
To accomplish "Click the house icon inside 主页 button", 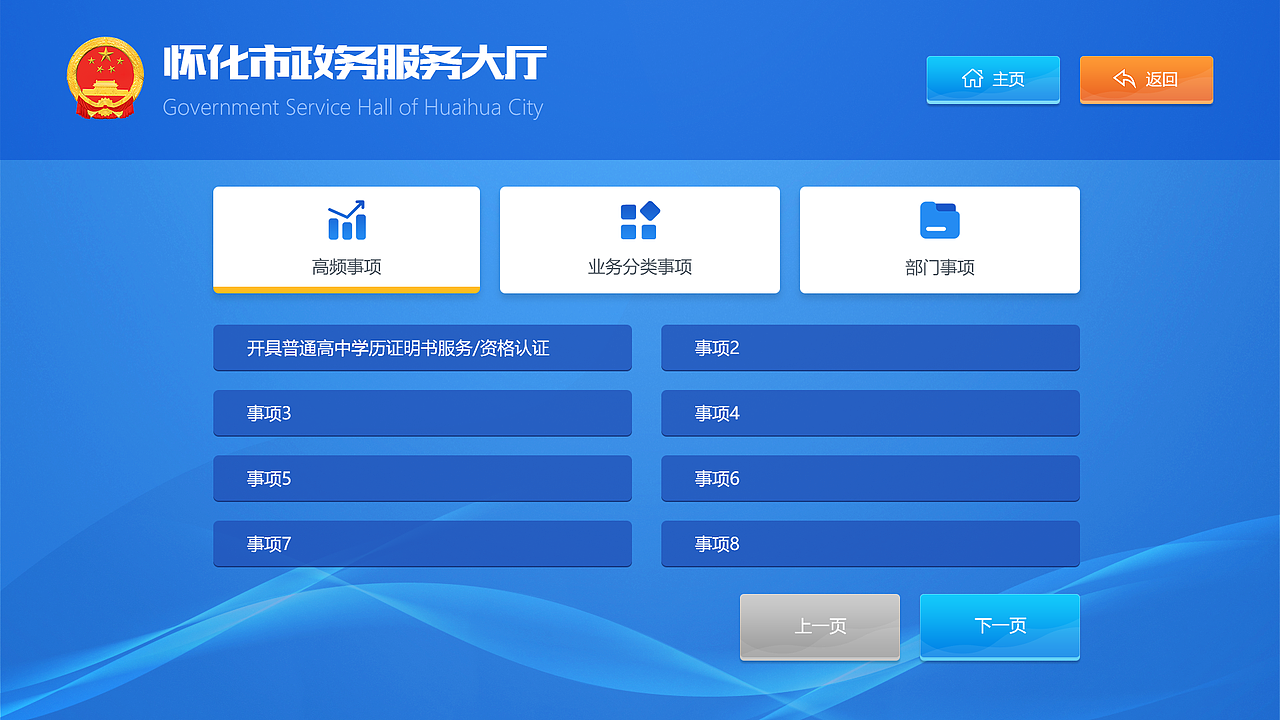I will coord(973,79).
